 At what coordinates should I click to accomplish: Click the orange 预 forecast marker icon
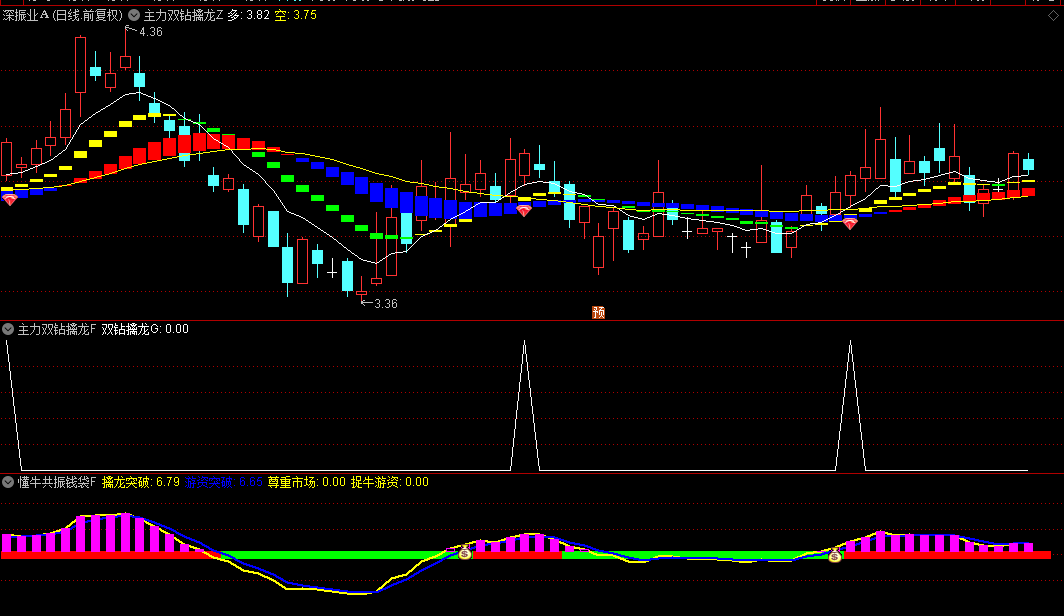599,312
